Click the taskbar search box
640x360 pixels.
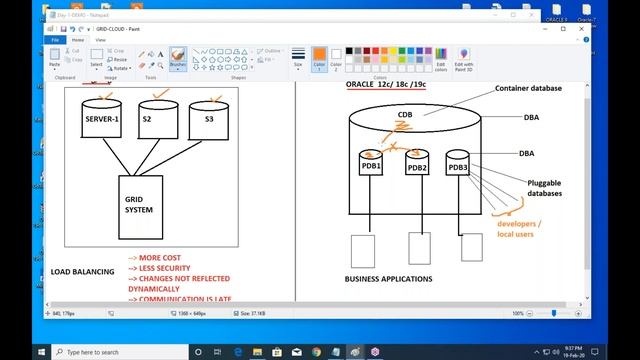point(120,352)
